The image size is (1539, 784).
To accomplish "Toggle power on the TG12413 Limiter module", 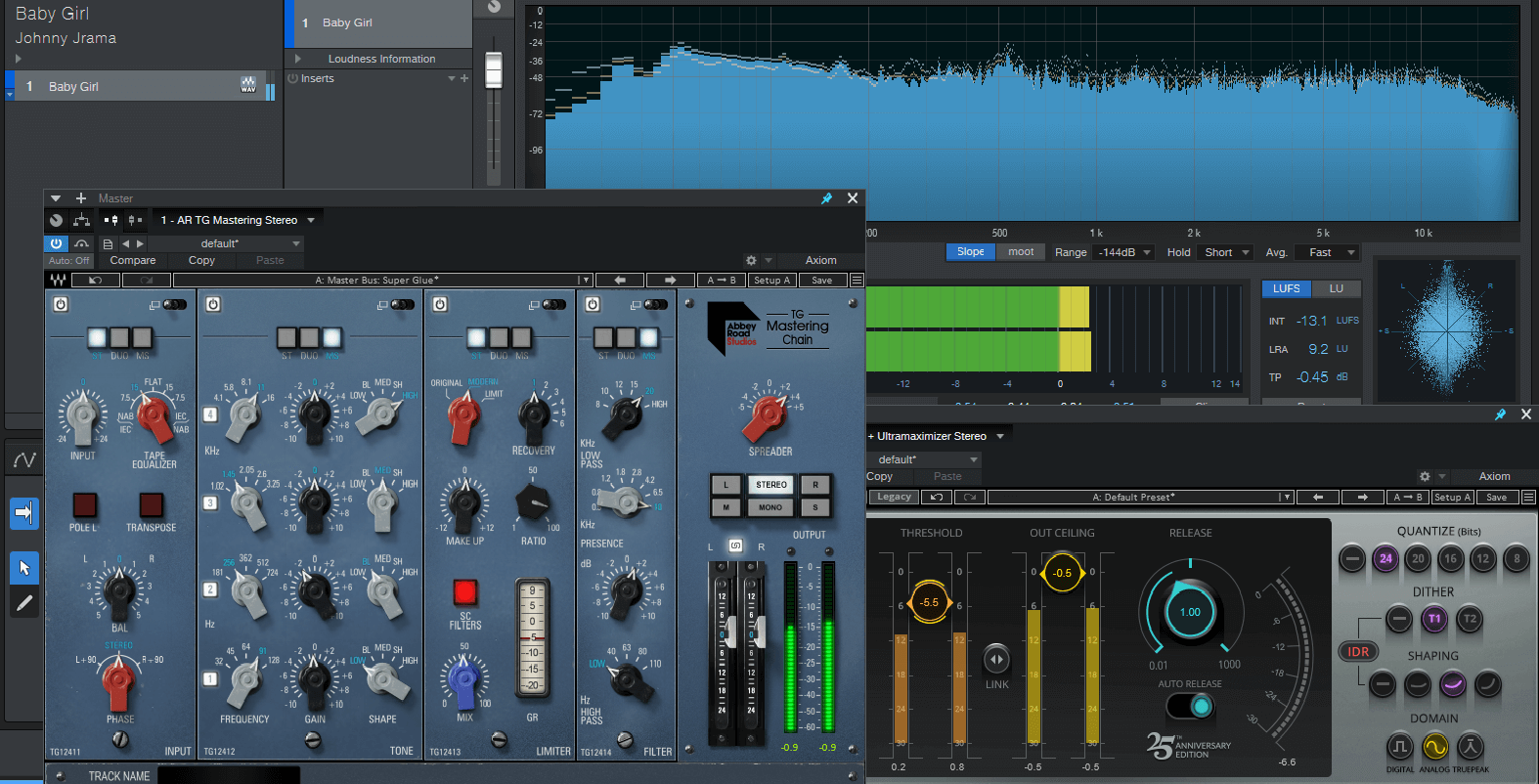I will tap(440, 305).
